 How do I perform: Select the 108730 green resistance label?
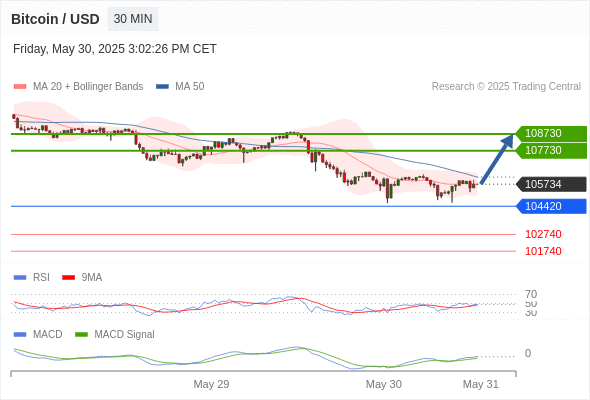click(x=551, y=133)
